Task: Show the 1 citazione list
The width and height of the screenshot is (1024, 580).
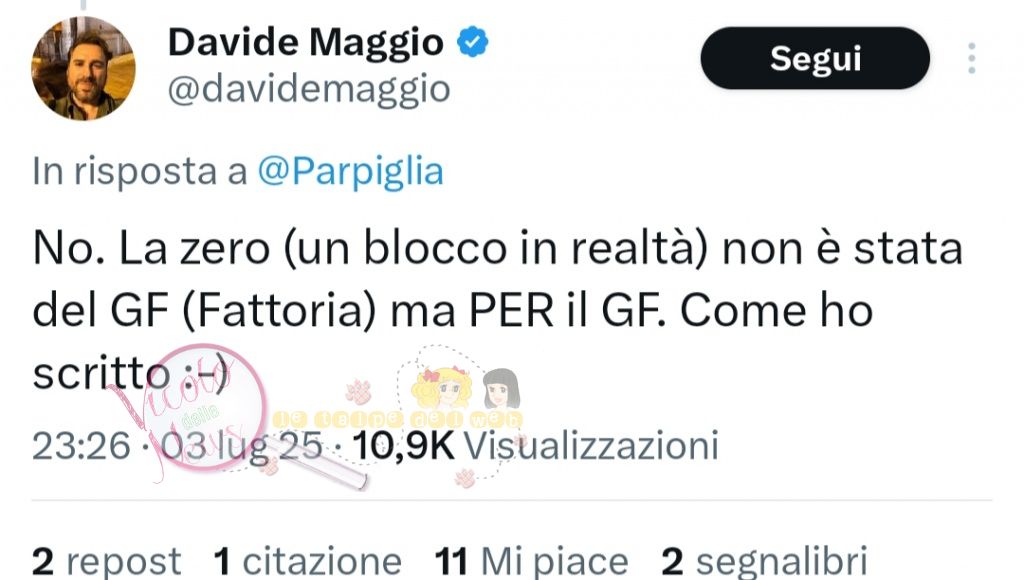Action: coord(308,562)
